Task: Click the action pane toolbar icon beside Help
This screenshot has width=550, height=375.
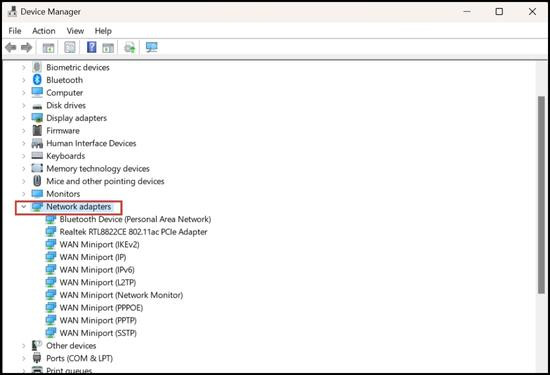Action: click(x=108, y=48)
